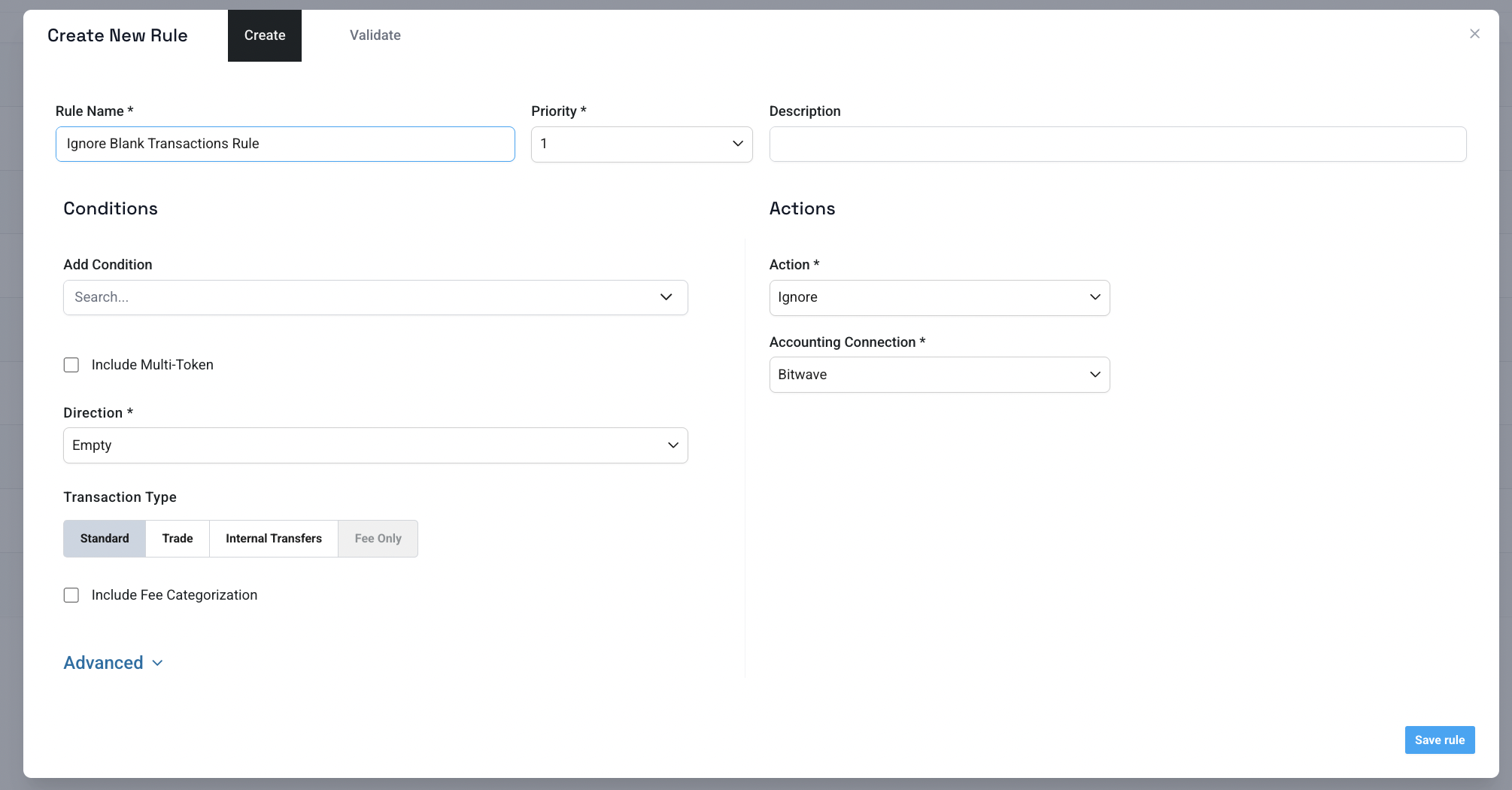Enable the Include Multi-Token checkbox

[71, 365]
